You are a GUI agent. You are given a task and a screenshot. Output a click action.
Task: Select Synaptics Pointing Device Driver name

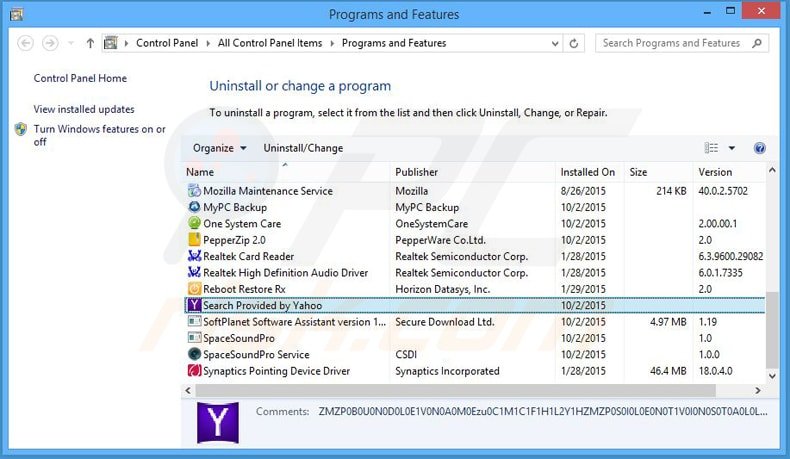click(276, 371)
